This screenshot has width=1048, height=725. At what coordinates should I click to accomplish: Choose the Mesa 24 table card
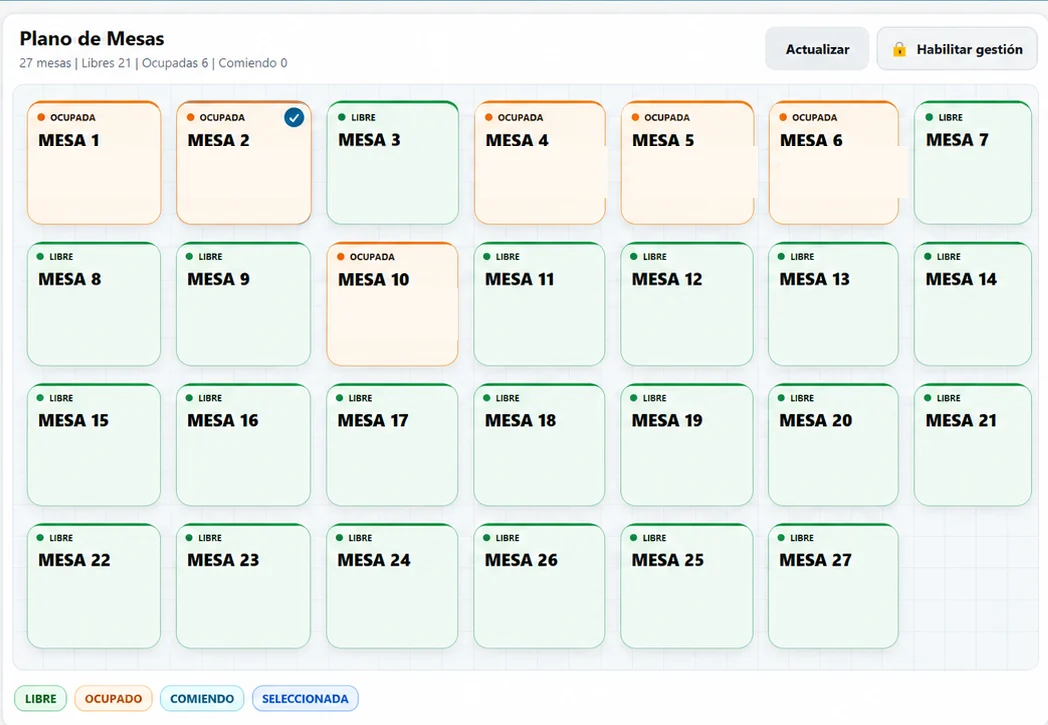click(392, 586)
